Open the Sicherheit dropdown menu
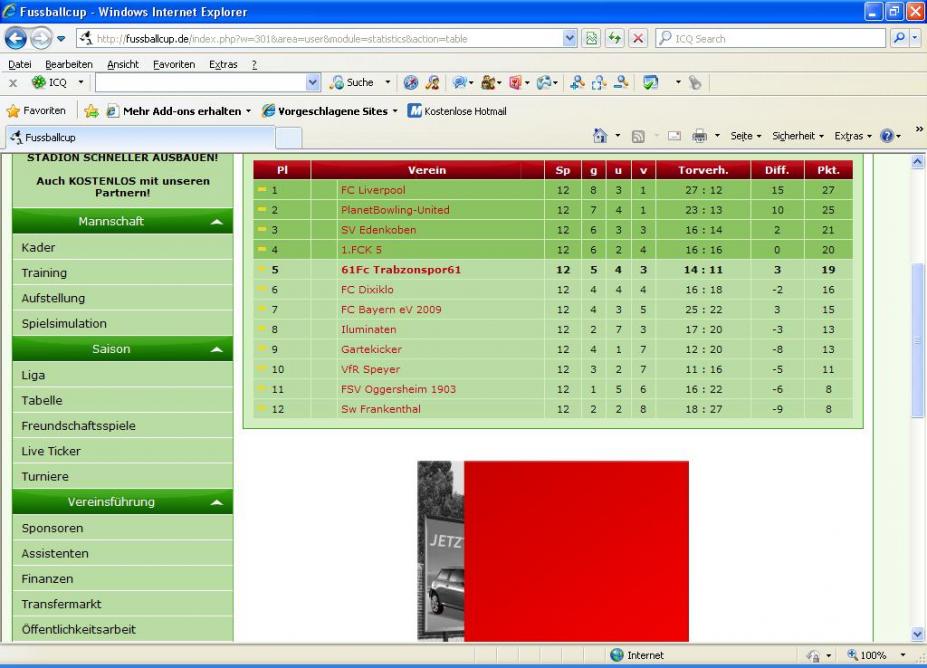927x668 pixels. point(798,136)
